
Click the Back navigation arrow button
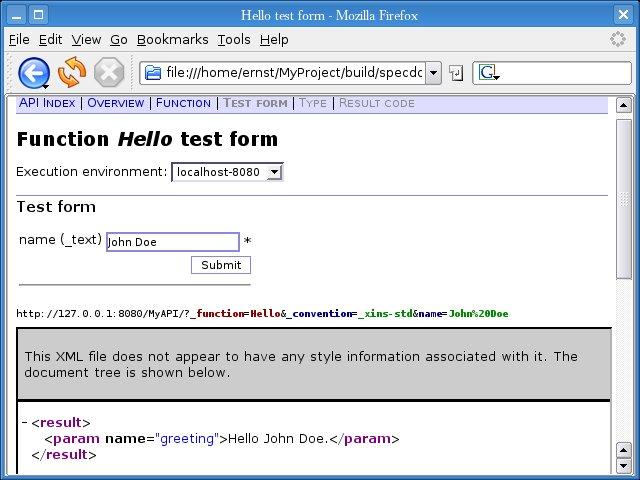34,72
